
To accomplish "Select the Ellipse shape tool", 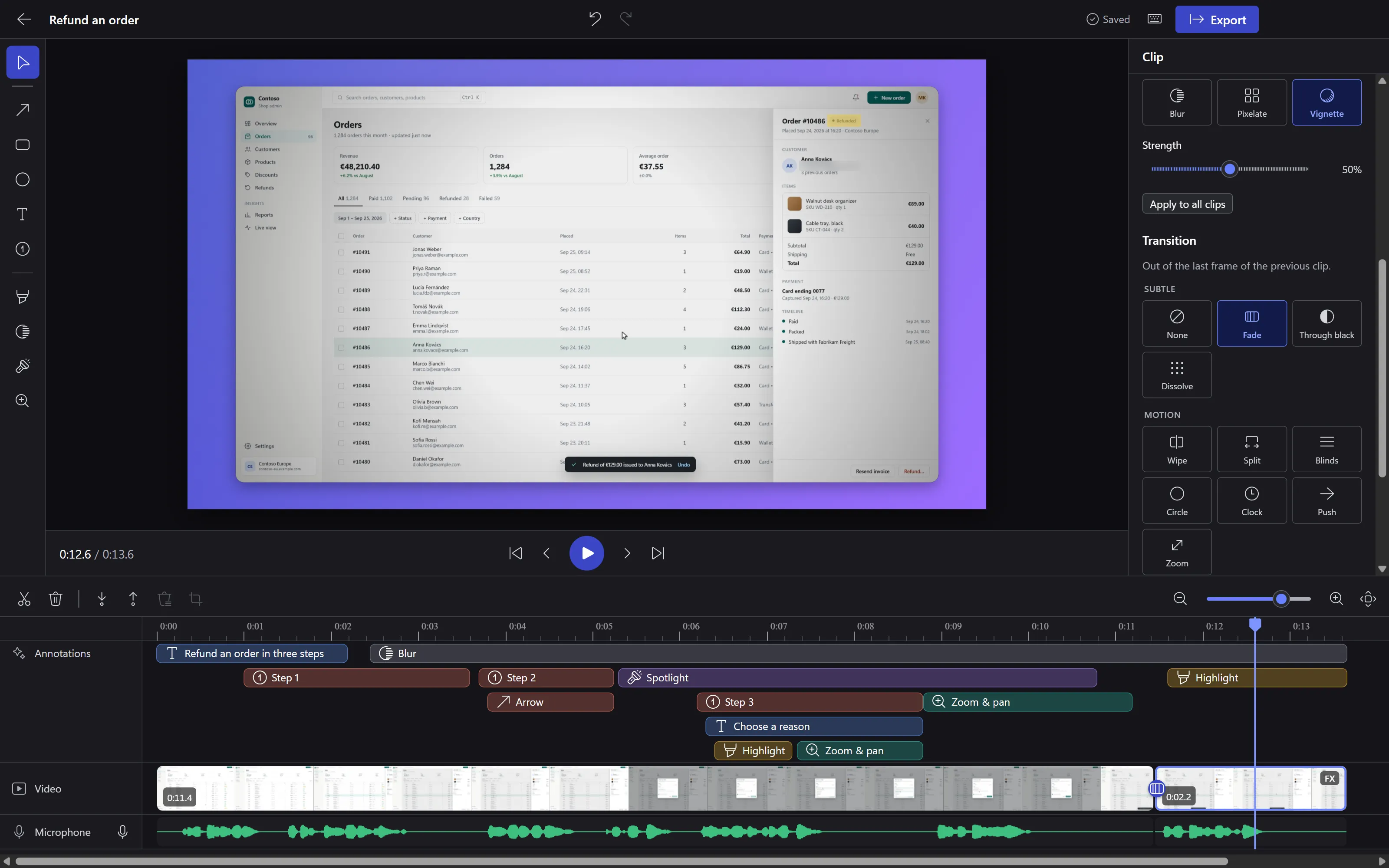I will coord(23,180).
